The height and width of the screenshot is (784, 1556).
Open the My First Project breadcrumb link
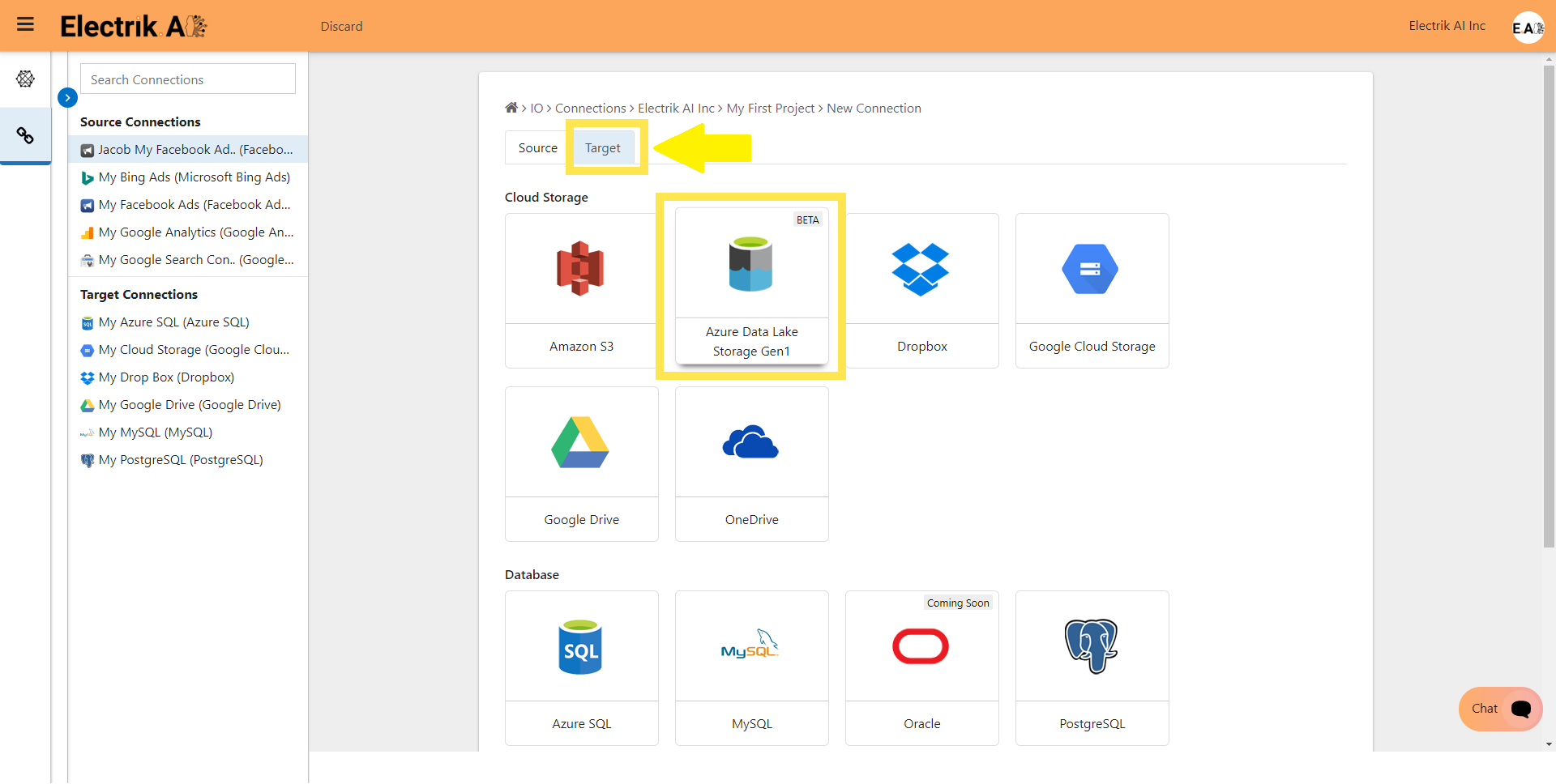tap(770, 108)
